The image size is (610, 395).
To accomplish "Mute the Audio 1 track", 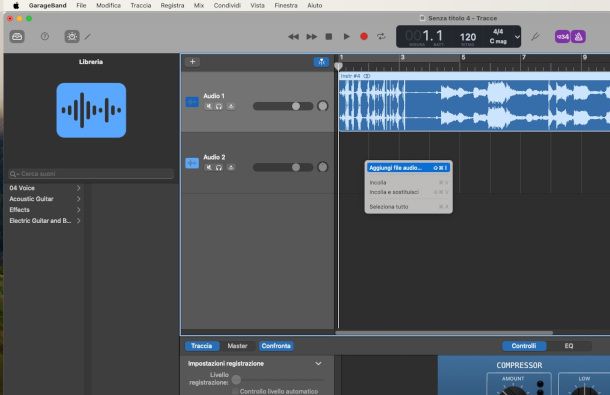I will pyautogui.click(x=209, y=106).
